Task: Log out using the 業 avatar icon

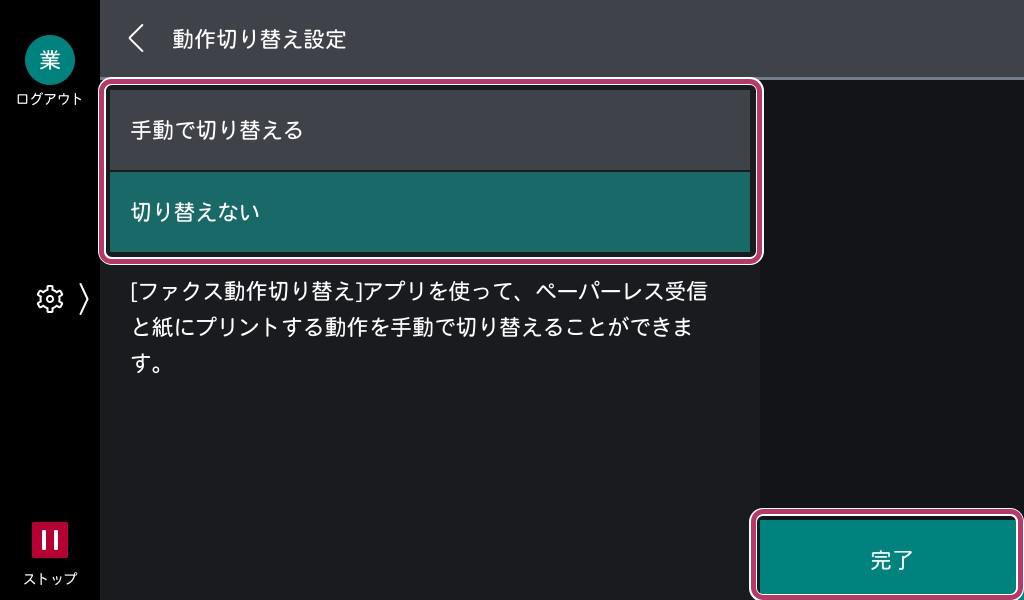Action: tap(50, 60)
